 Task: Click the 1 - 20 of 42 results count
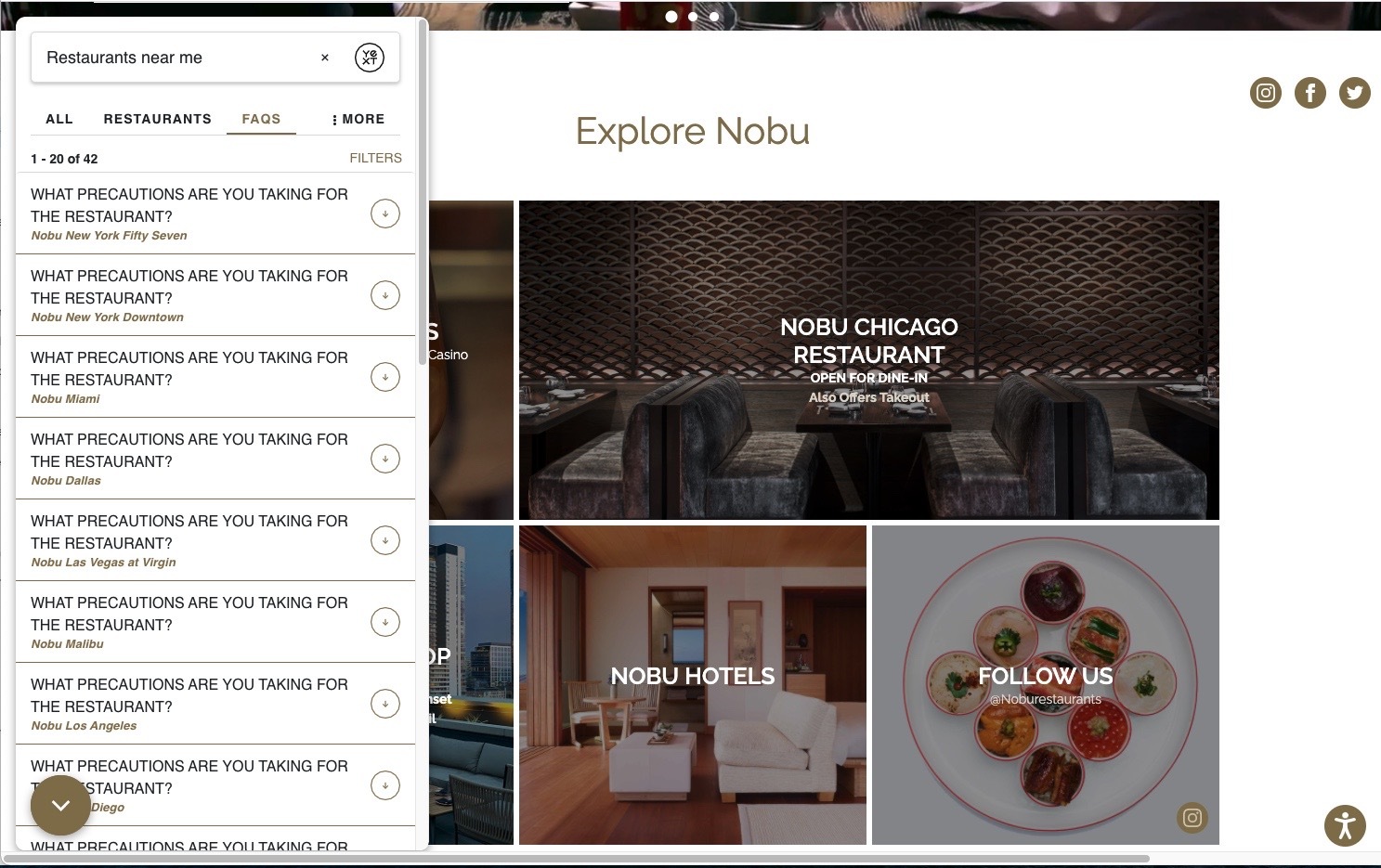tap(64, 159)
